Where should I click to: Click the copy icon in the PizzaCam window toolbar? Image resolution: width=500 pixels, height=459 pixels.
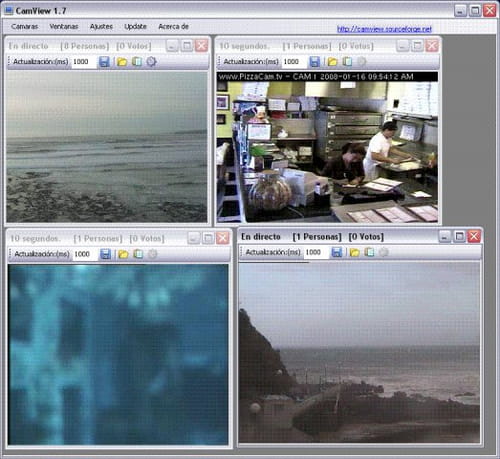click(347, 62)
